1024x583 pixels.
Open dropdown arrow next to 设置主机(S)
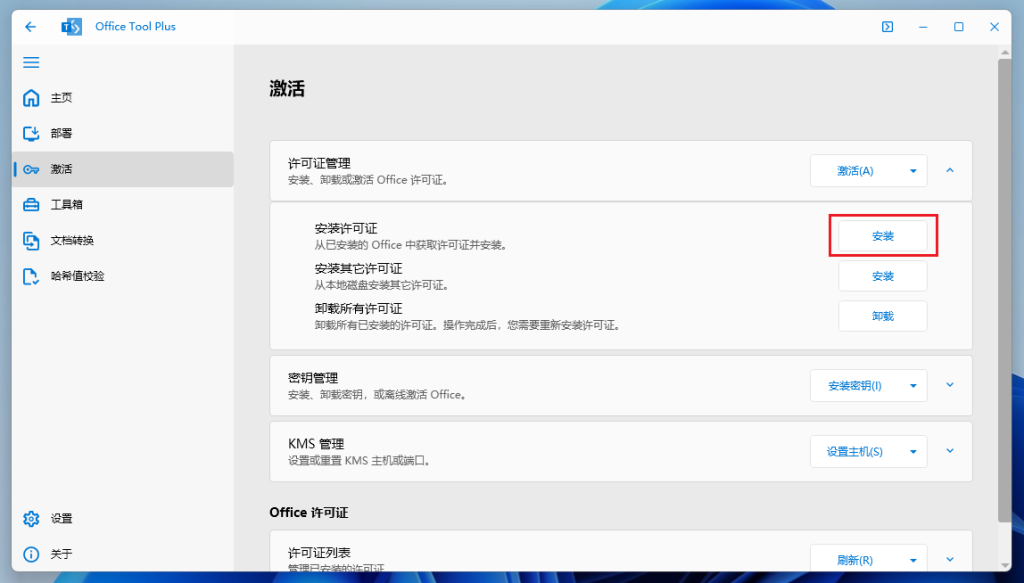[914, 452]
